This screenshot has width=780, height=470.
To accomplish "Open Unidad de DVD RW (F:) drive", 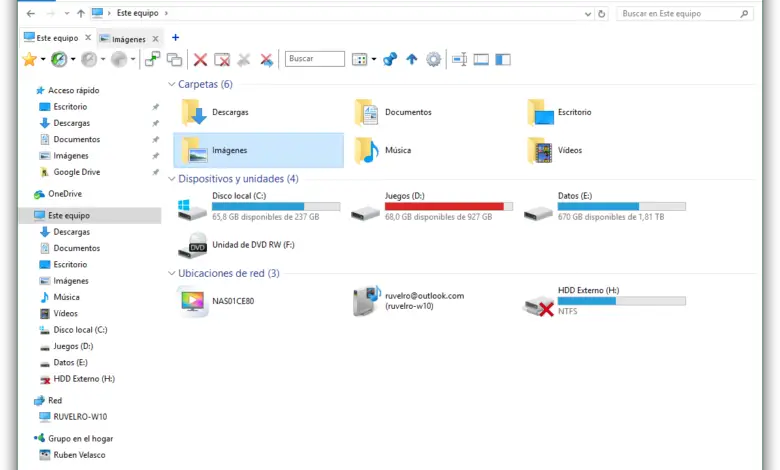I will click(x=236, y=245).
